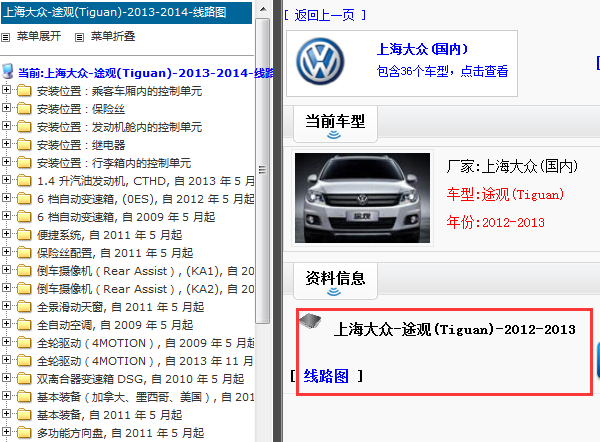Expand the 保险丝配置 tree node
This screenshot has height=442, width=600.
[6, 251]
